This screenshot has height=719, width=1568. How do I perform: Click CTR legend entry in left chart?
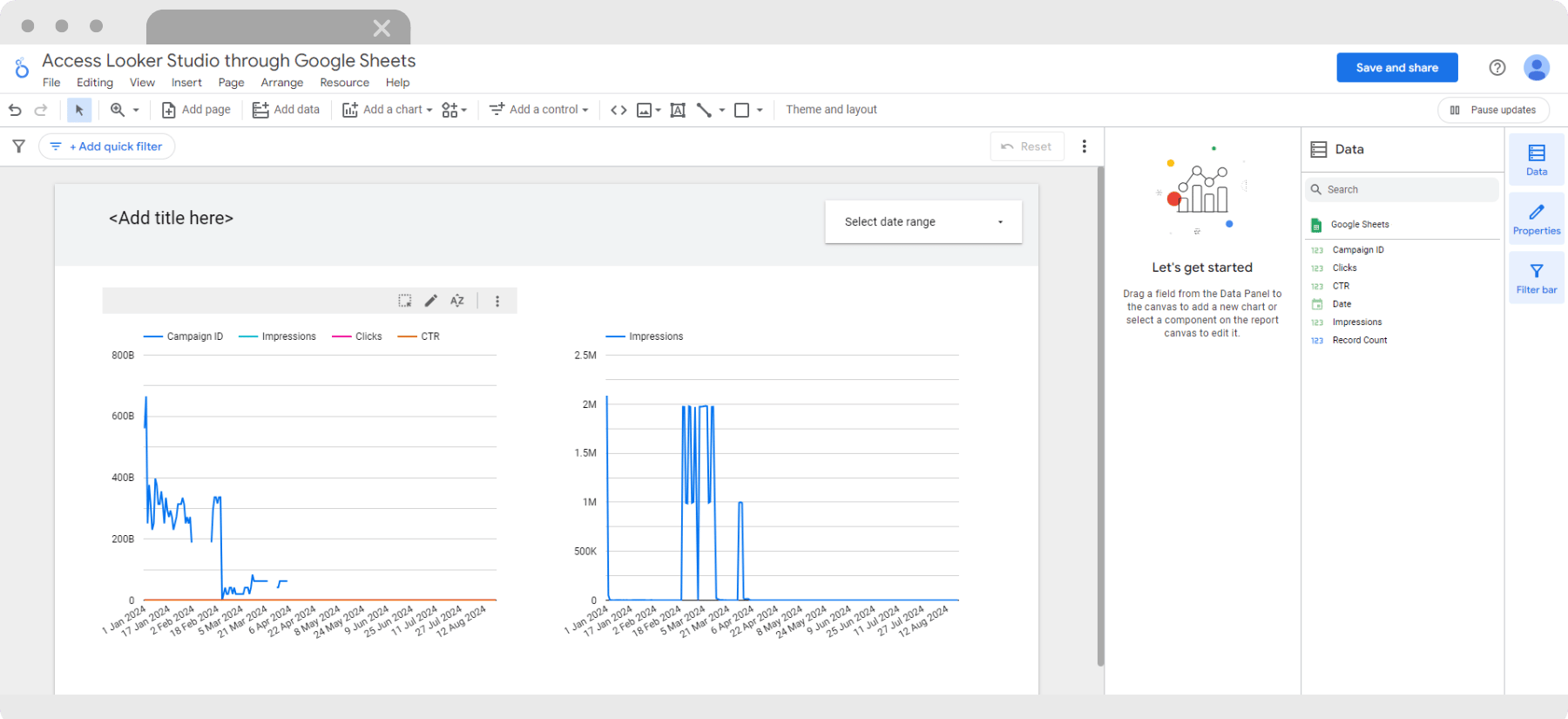tap(420, 336)
